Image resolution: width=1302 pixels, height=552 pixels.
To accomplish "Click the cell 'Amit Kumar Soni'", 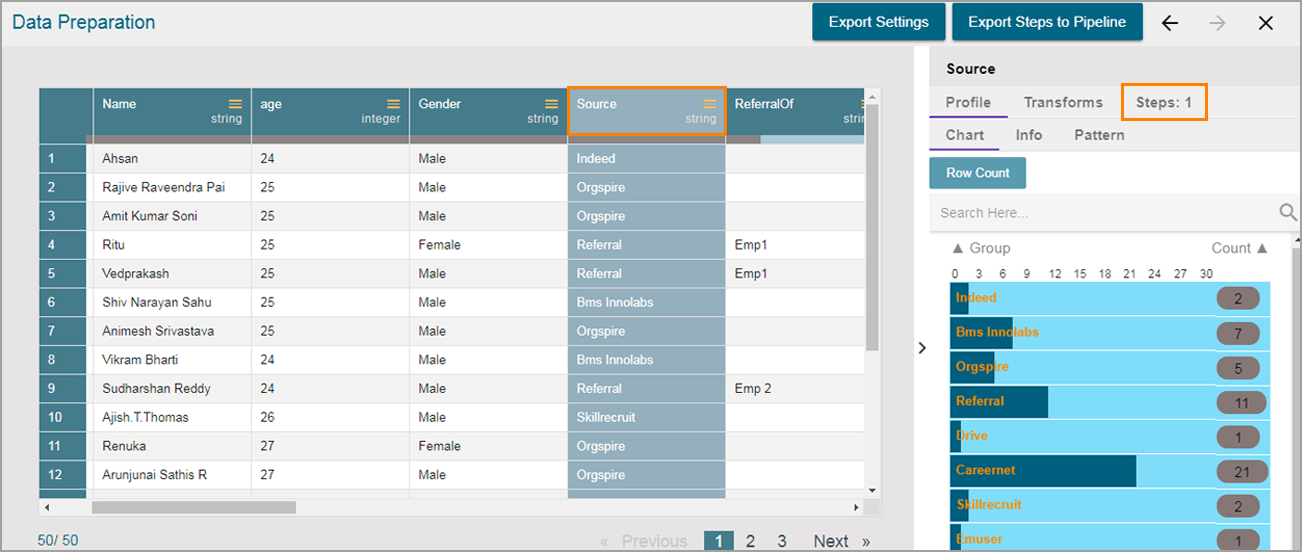I will 172,216.
